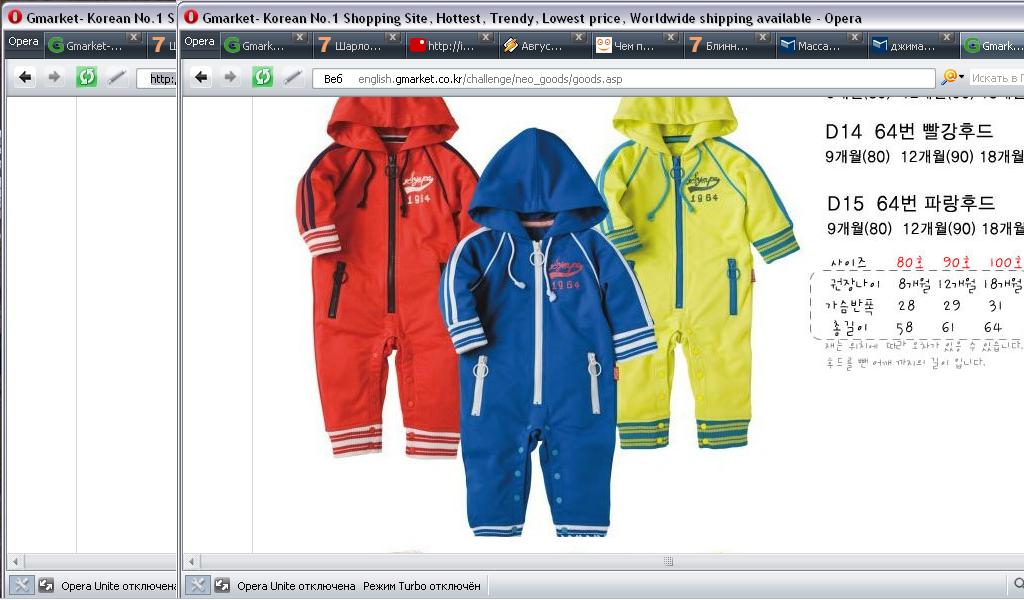
Task: Click the 총길이 row label
Action: point(852,327)
